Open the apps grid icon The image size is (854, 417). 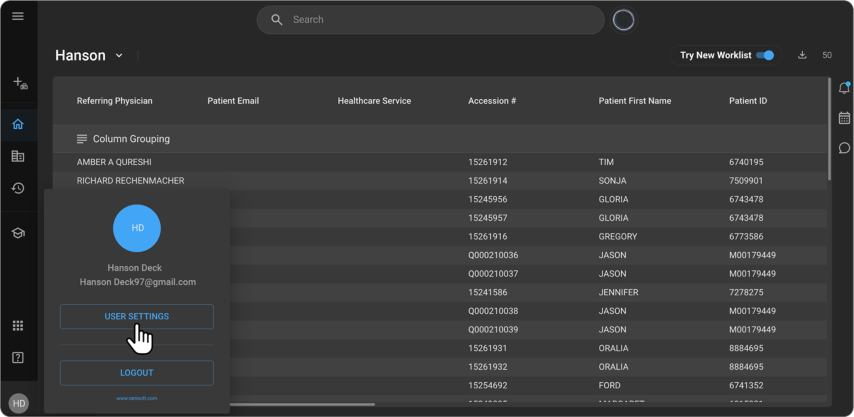point(18,326)
